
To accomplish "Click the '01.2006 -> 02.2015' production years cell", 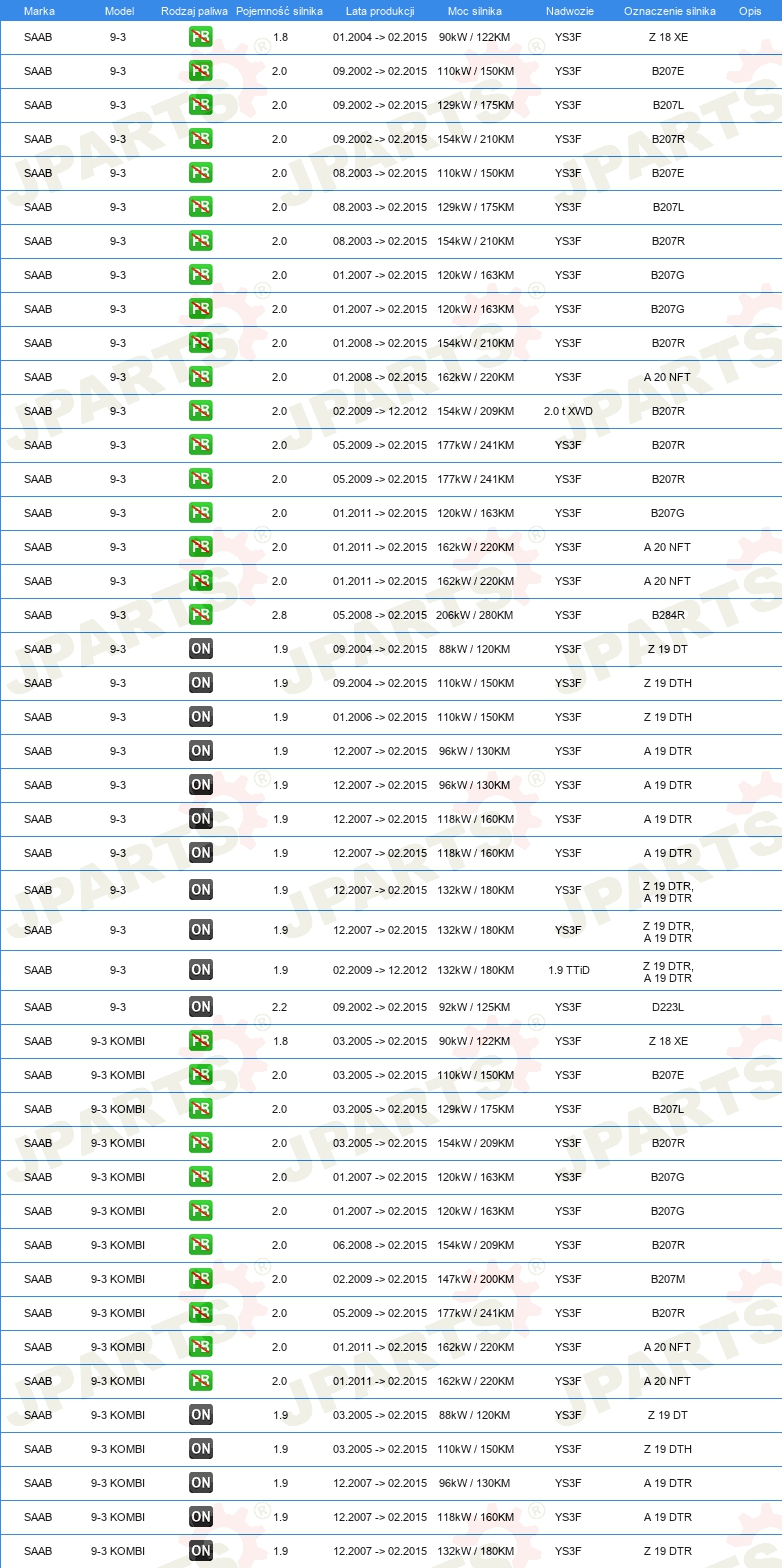I will (380, 717).
